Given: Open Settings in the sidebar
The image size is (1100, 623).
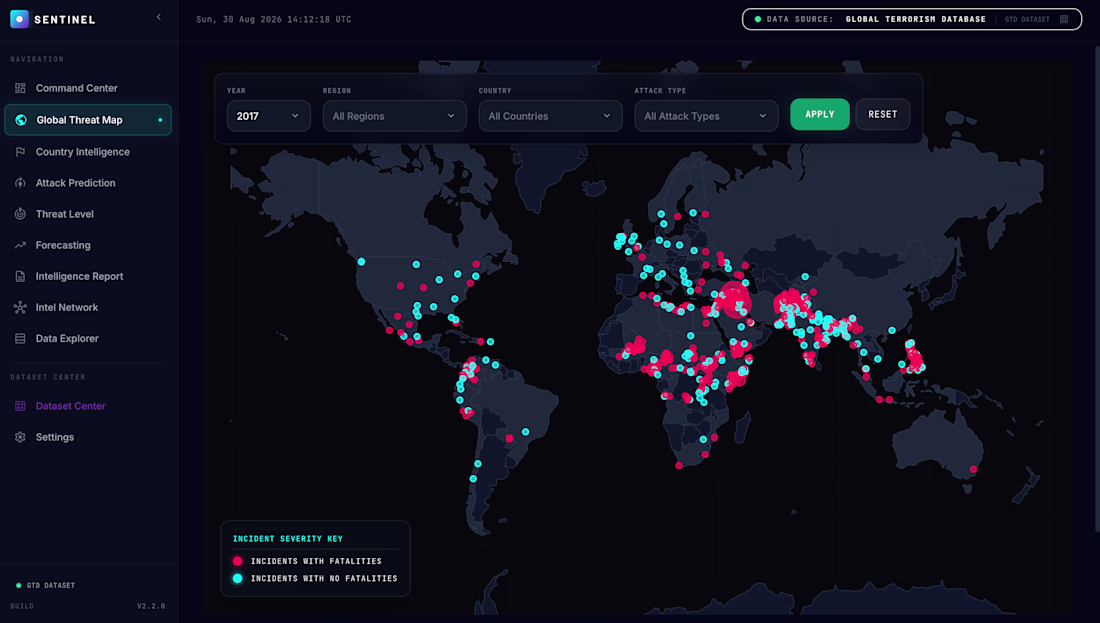Looking at the screenshot, I should coord(88,437).
